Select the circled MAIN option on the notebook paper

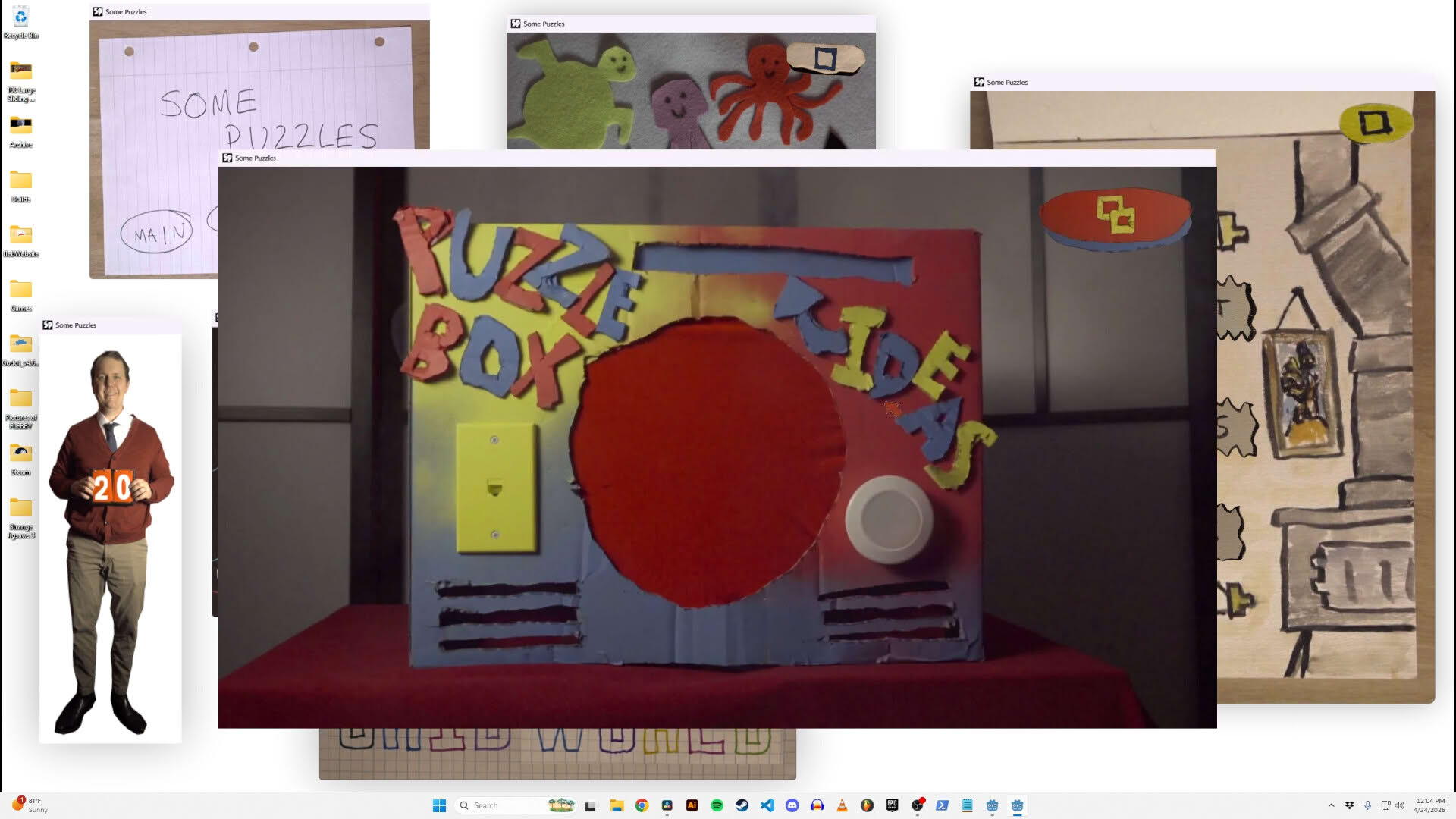click(x=157, y=233)
